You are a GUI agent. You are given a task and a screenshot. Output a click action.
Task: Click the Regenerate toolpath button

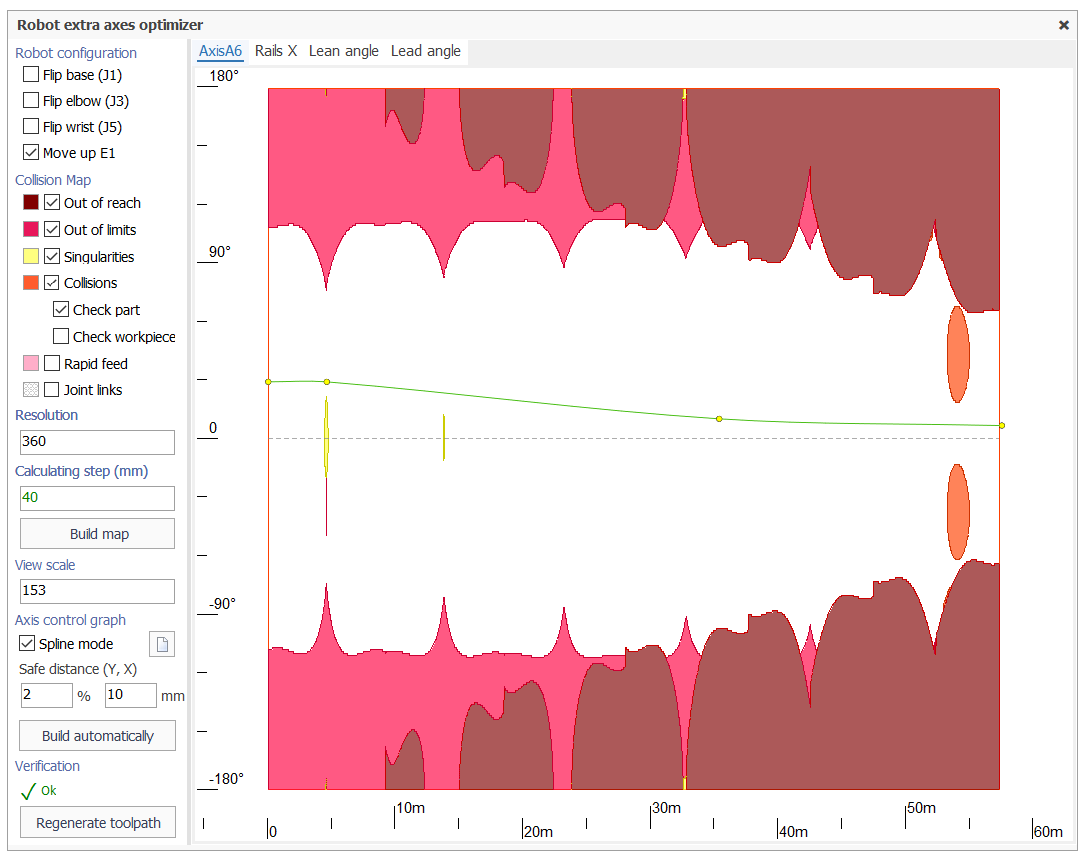pyautogui.click(x=98, y=823)
